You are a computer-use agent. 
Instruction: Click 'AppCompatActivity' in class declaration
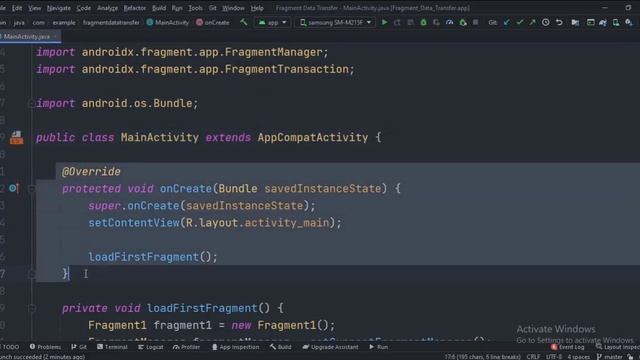tap(313, 138)
